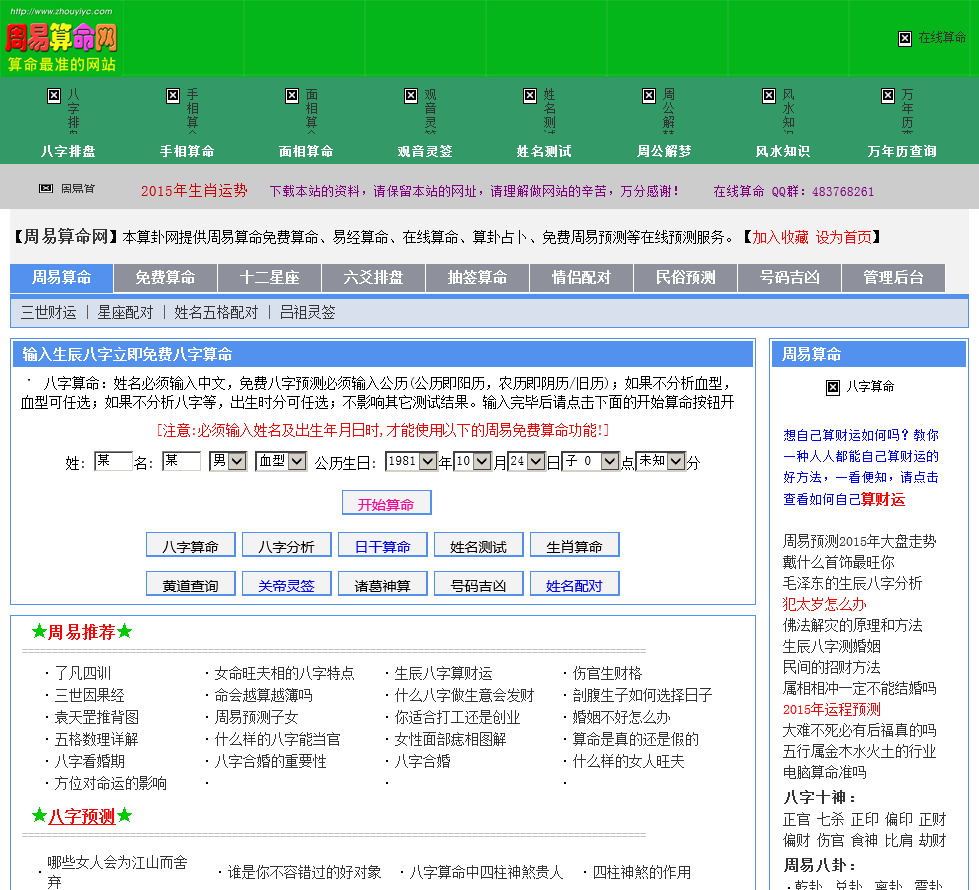Switch to the 十二星座 tab

click(269, 278)
